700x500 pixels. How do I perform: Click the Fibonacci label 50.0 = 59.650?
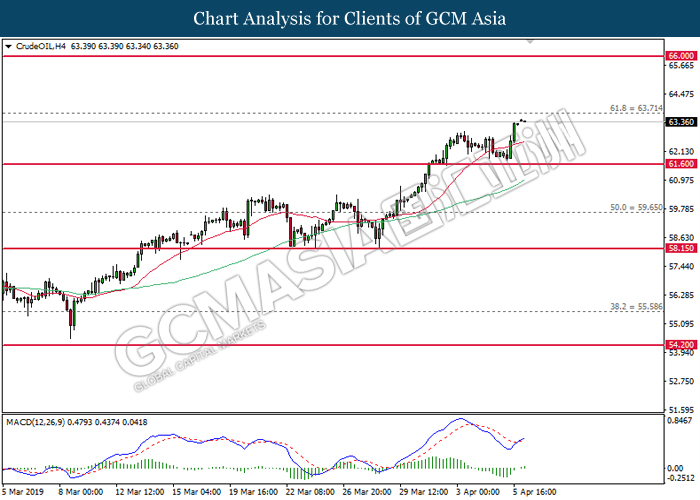click(x=636, y=208)
